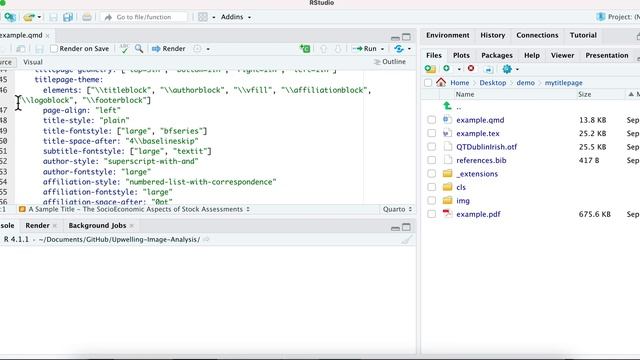Switch to Visual editor mode
Image resolution: width=640 pixels, height=360 pixels.
[33, 62]
